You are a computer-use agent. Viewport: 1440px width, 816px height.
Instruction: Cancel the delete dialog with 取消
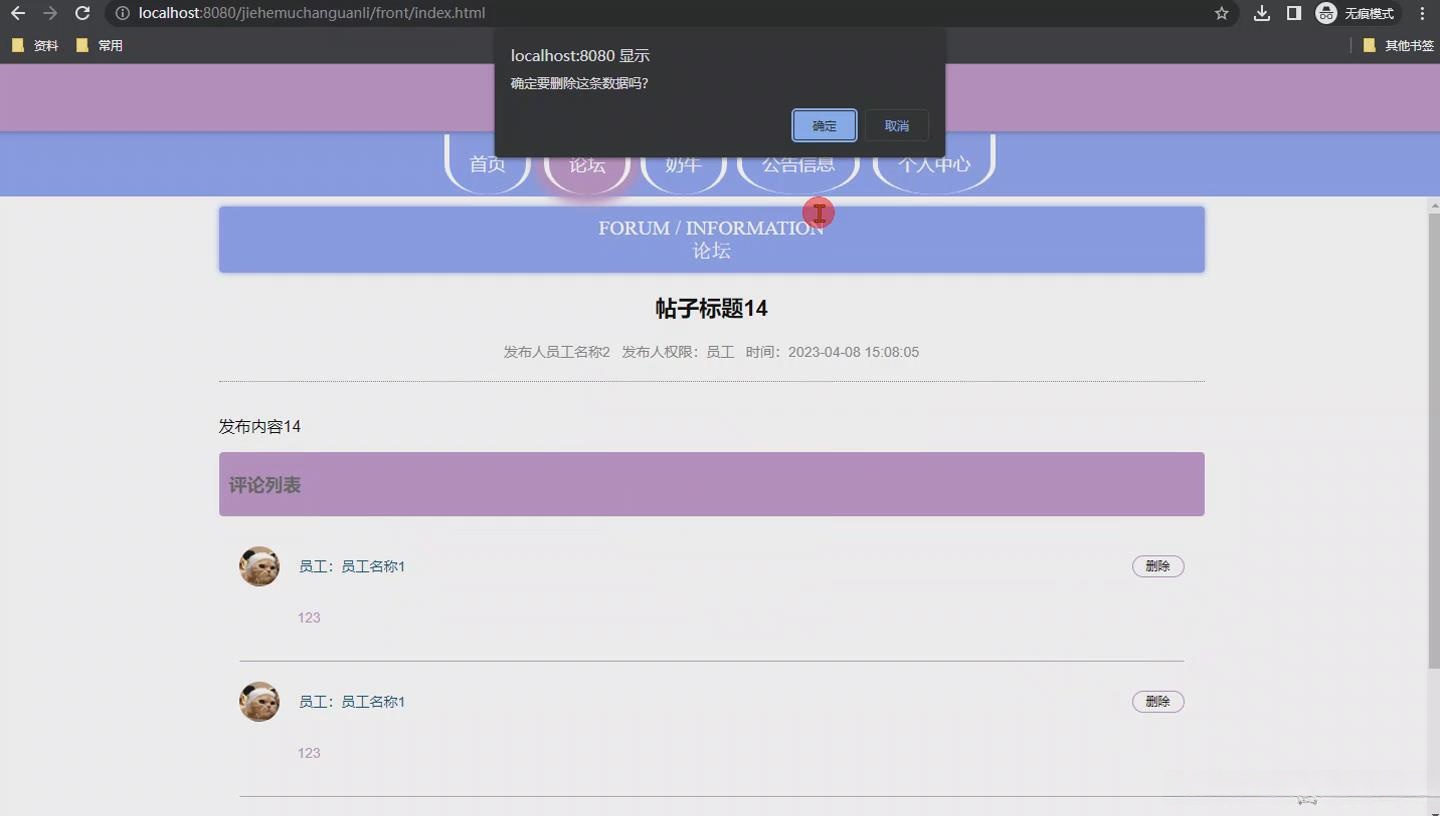coord(895,125)
